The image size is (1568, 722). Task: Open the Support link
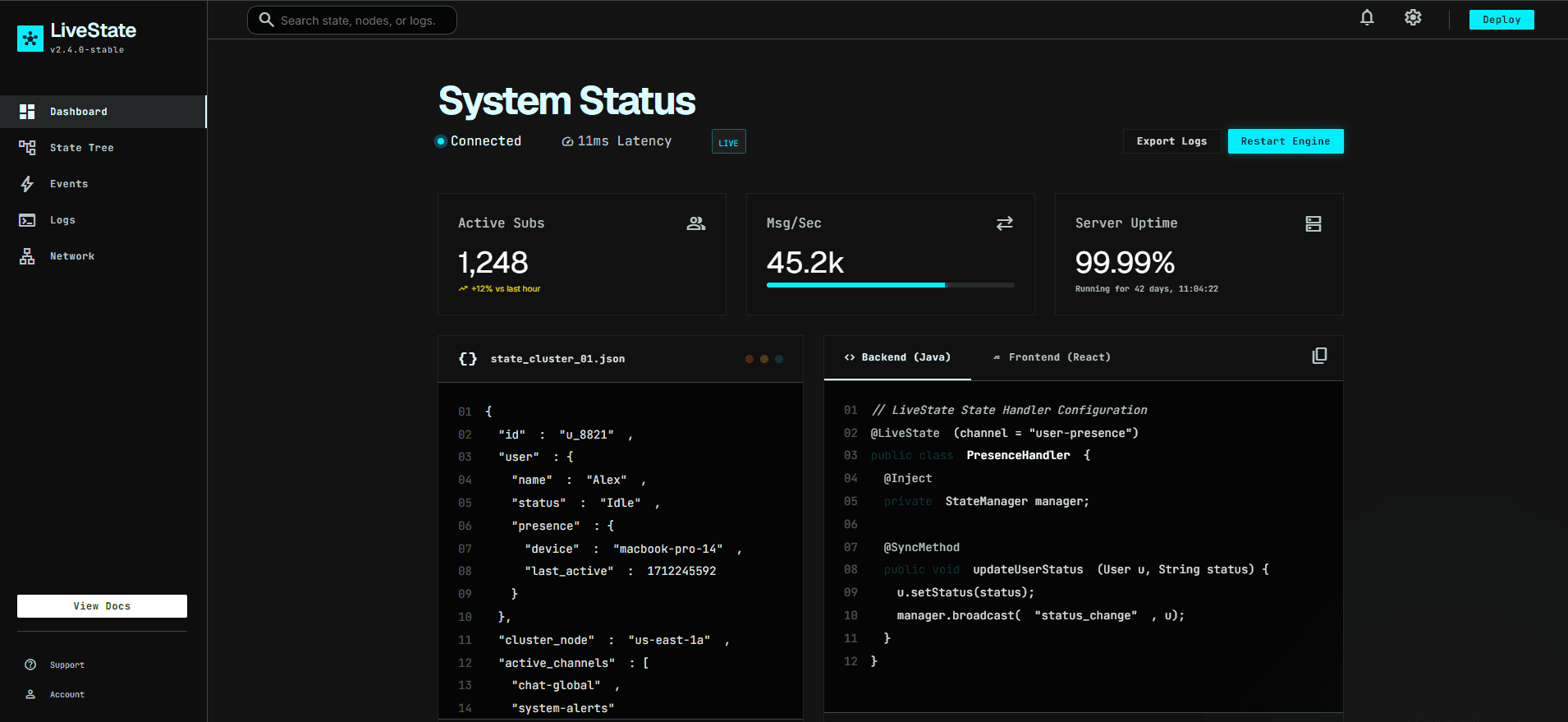click(x=67, y=665)
